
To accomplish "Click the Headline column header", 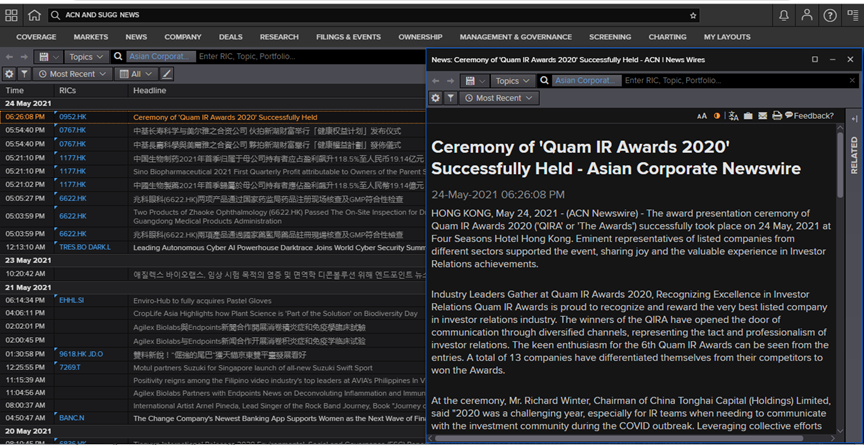I will coord(149,90).
